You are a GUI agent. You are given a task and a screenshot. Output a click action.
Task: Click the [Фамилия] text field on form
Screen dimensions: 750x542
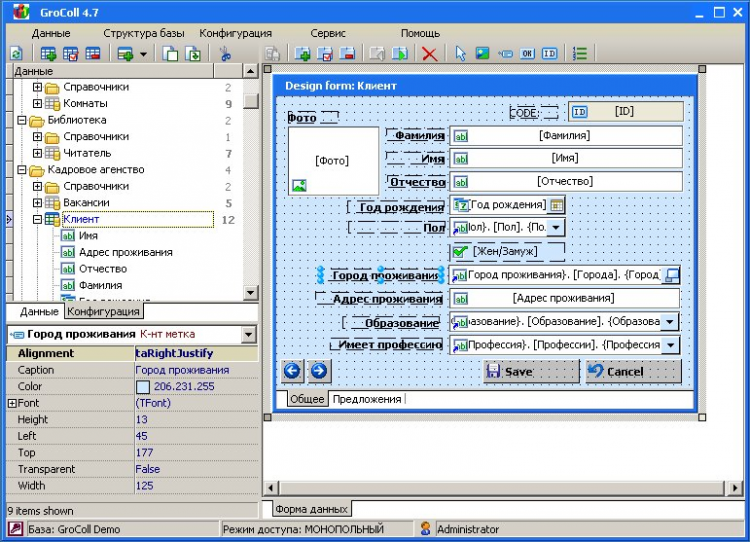[x=565, y=136]
